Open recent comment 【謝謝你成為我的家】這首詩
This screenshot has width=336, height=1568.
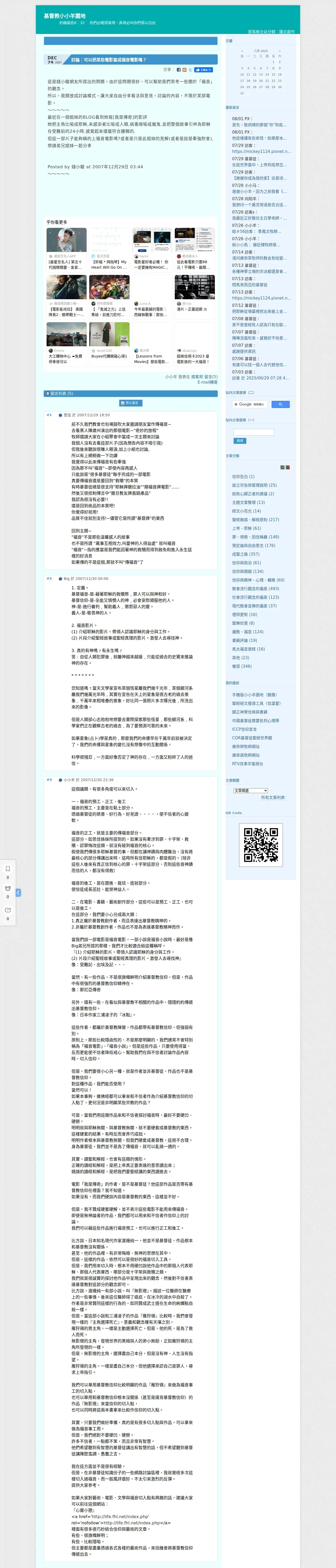pos(259,178)
